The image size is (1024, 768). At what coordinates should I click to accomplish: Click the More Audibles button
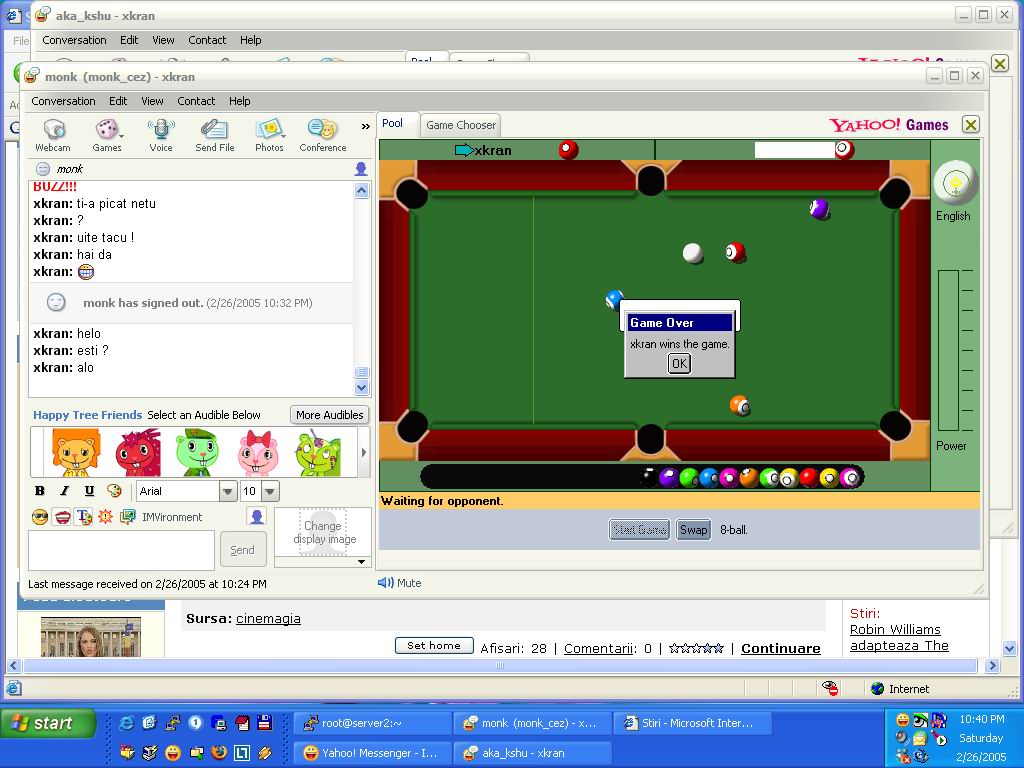click(330, 415)
